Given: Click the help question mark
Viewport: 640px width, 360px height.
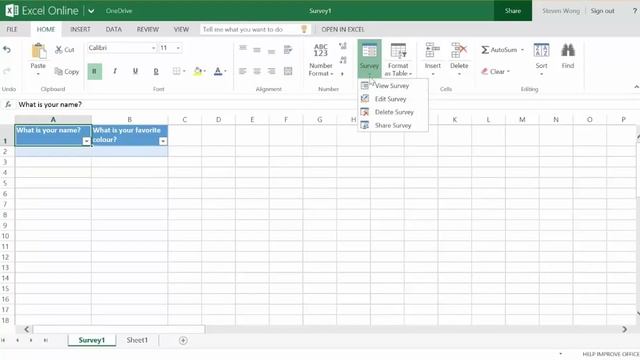Looking at the screenshot, I should (635, 11).
